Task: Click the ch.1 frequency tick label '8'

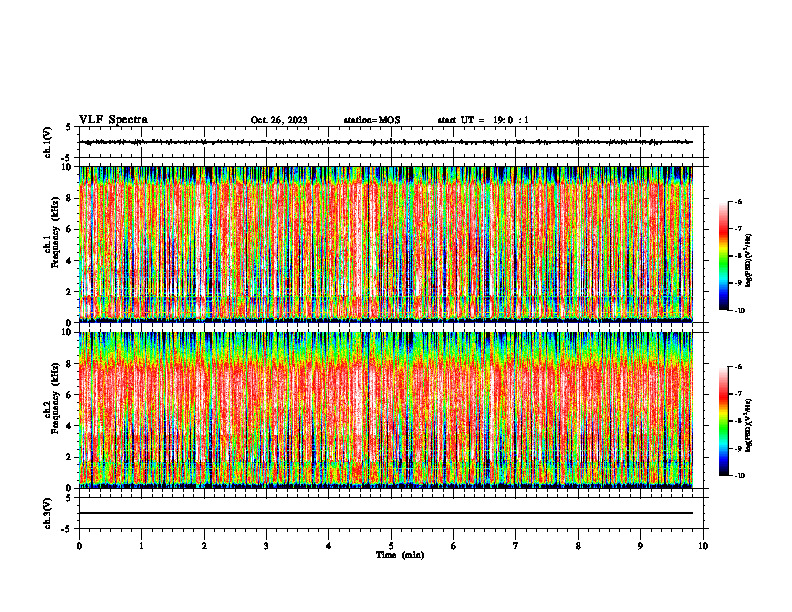Action: pyautogui.click(x=70, y=198)
